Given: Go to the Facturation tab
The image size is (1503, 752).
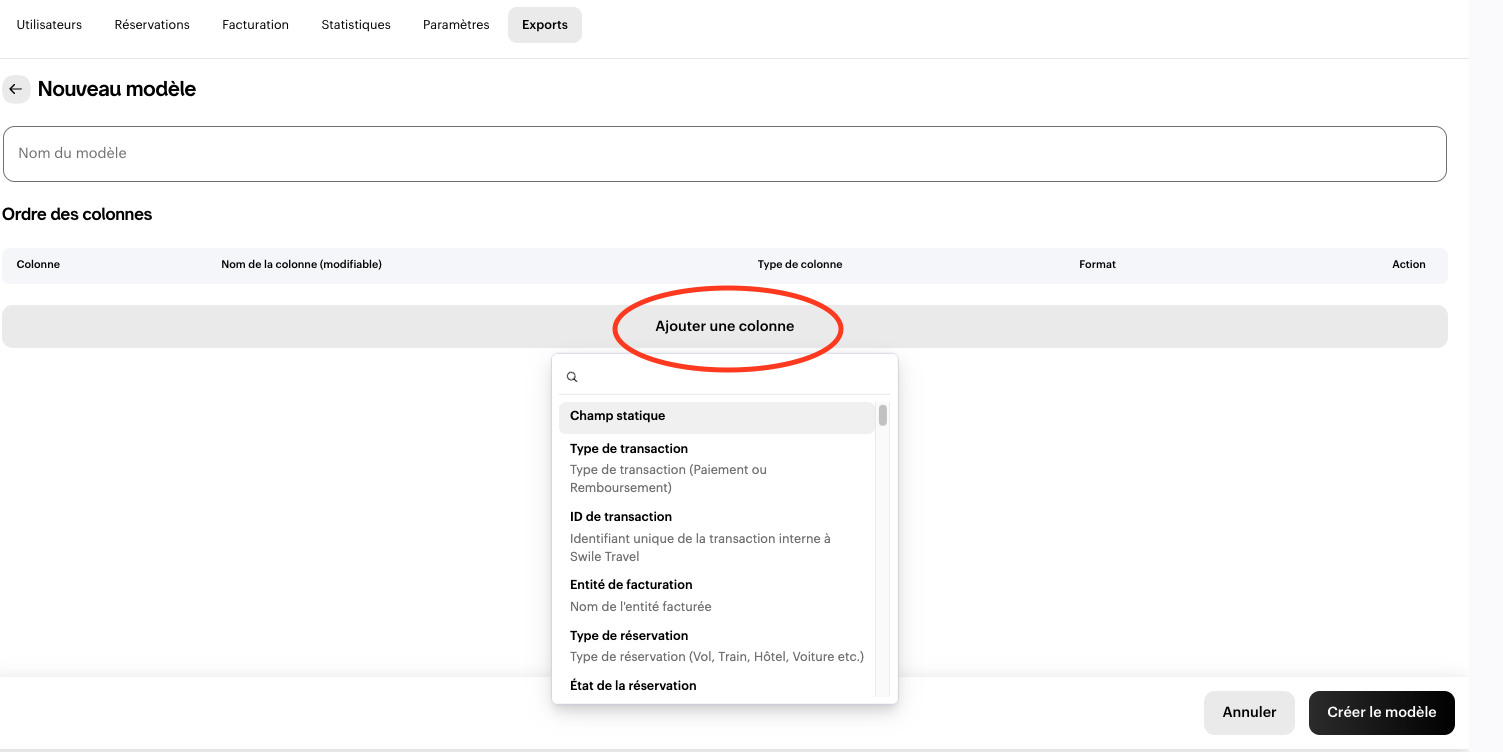Looking at the screenshot, I should tap(255, 25).
